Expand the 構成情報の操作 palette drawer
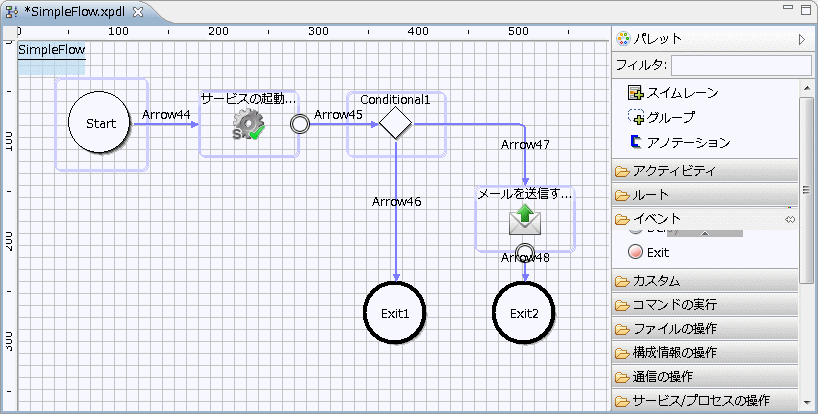Viewport: 818px width, 414px height. pyautogui.click(x=705, y=352)
